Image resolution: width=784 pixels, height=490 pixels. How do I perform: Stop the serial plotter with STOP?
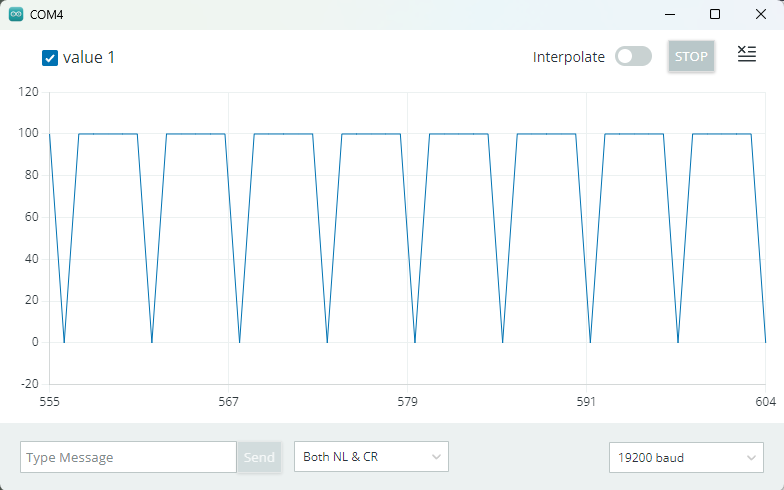pos(691,56)
